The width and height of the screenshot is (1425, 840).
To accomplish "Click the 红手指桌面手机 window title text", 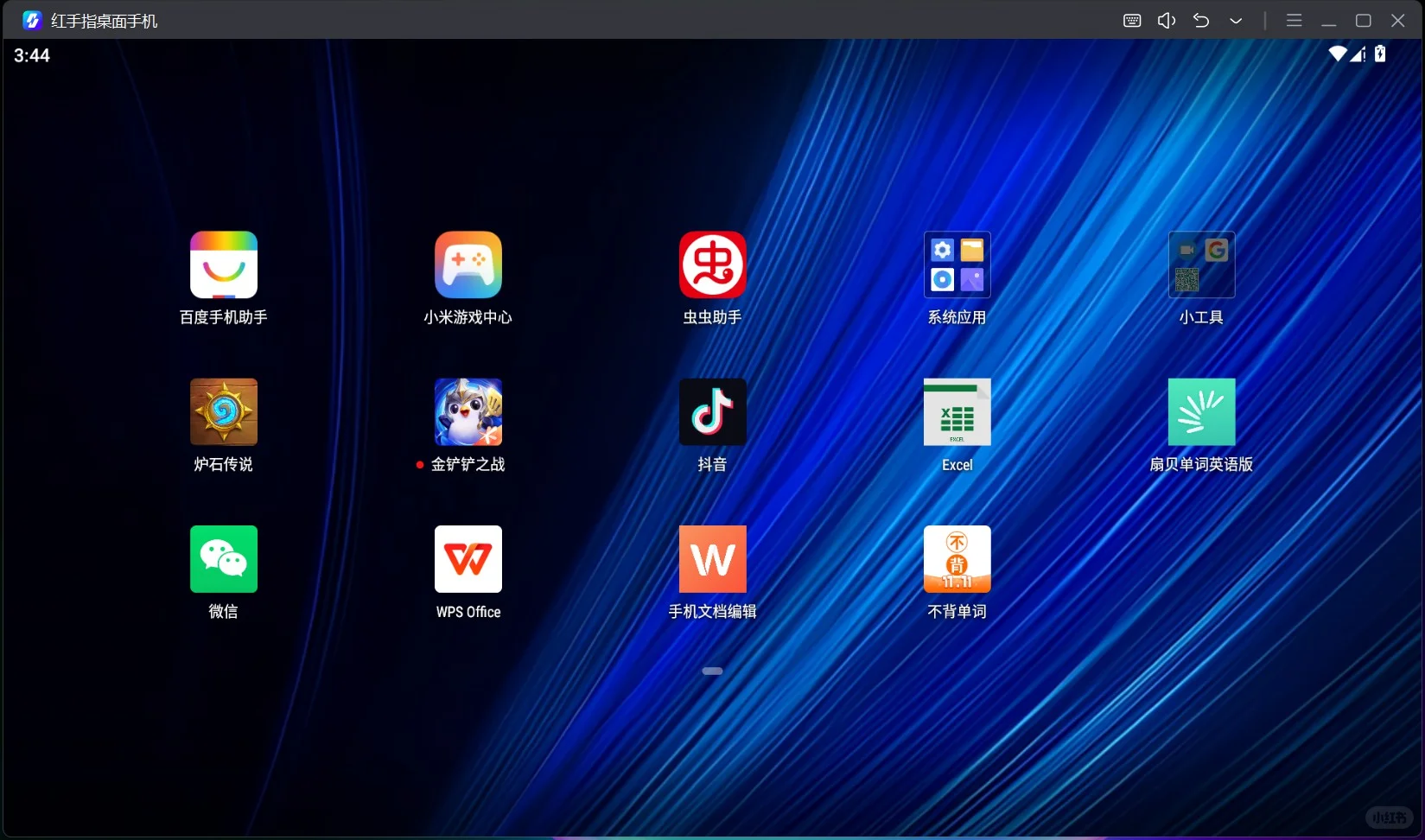I will [105, 21].
